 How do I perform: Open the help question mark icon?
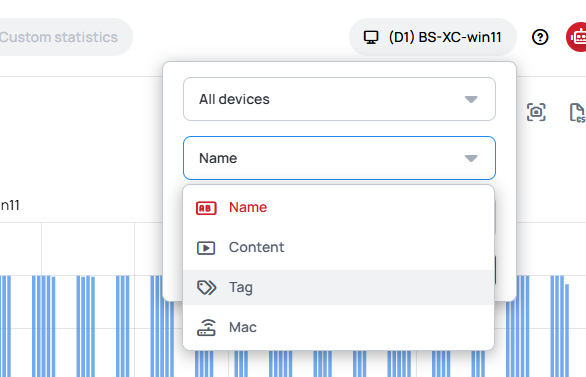pos(540,37)
